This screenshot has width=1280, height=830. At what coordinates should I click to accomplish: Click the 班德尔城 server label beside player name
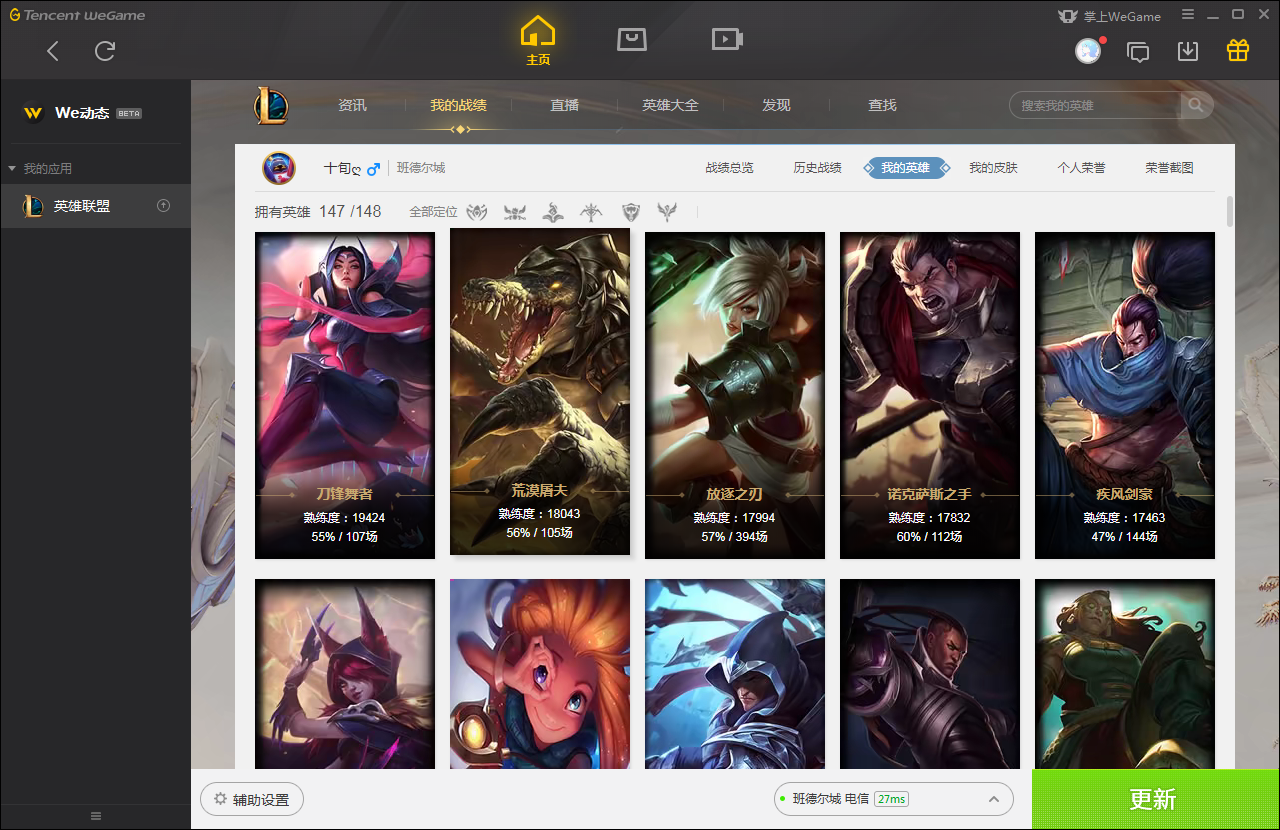(421, 168)
